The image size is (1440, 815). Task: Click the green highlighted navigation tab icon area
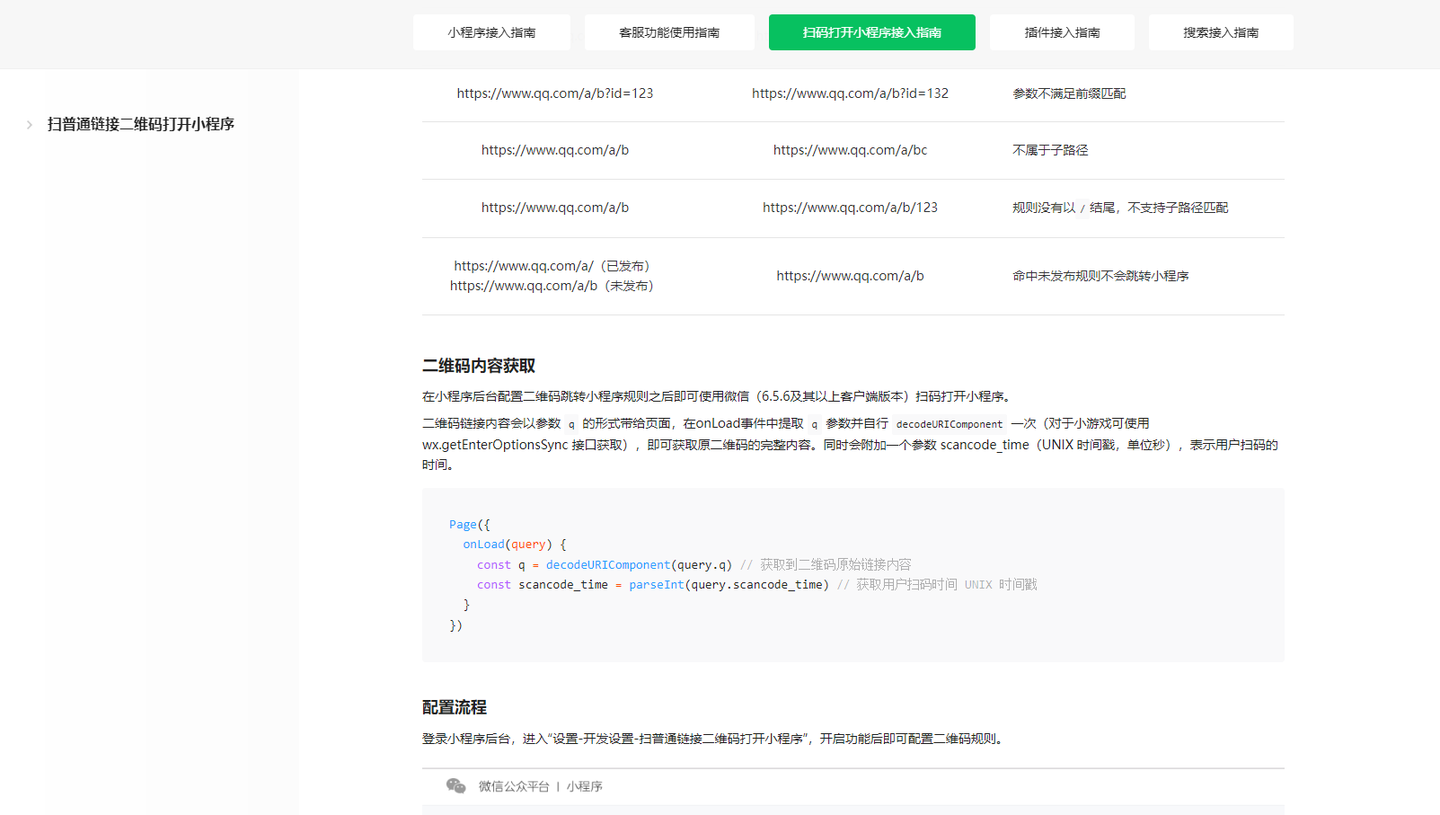click(x=871, y=32)
